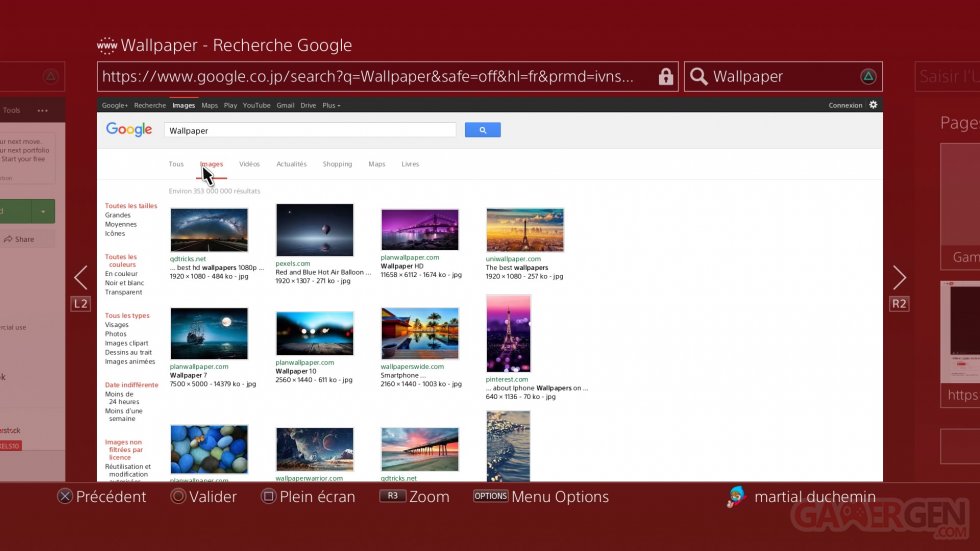Switch to the Vidéos results tab
Viewport: 980px width, 551px height.
point(249,164)
